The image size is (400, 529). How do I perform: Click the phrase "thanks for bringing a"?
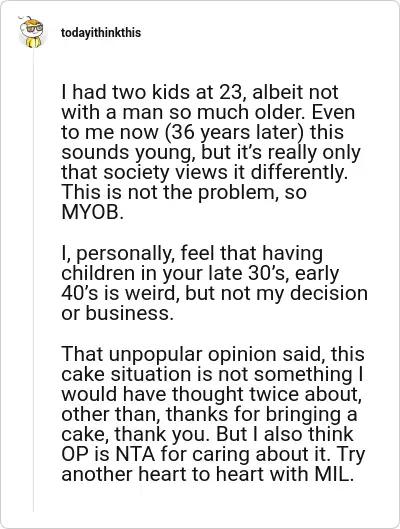(261, 414)
